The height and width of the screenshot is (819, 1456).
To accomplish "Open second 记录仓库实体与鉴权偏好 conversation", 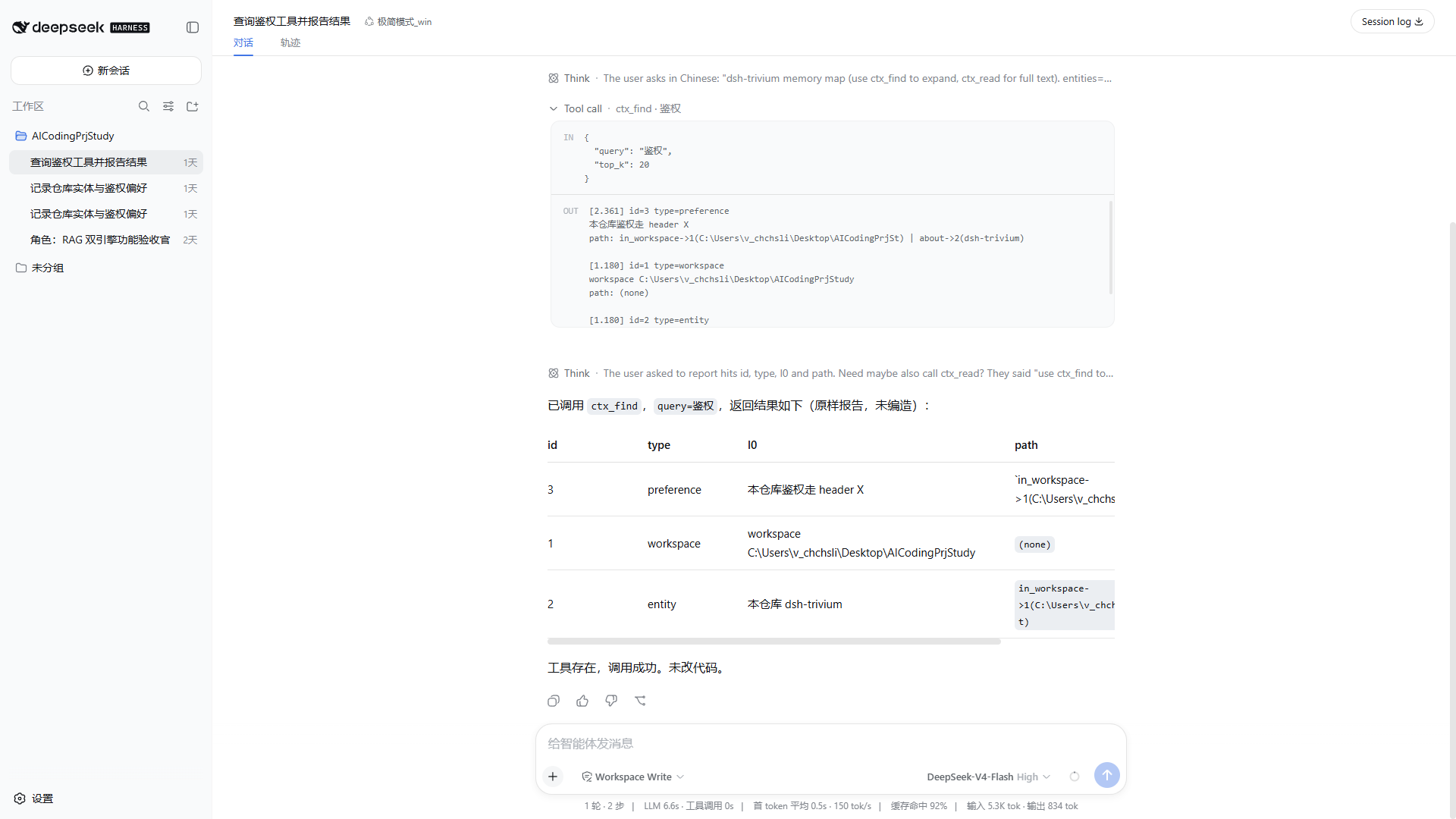I will pyautogui.click(x=106, y=214).
